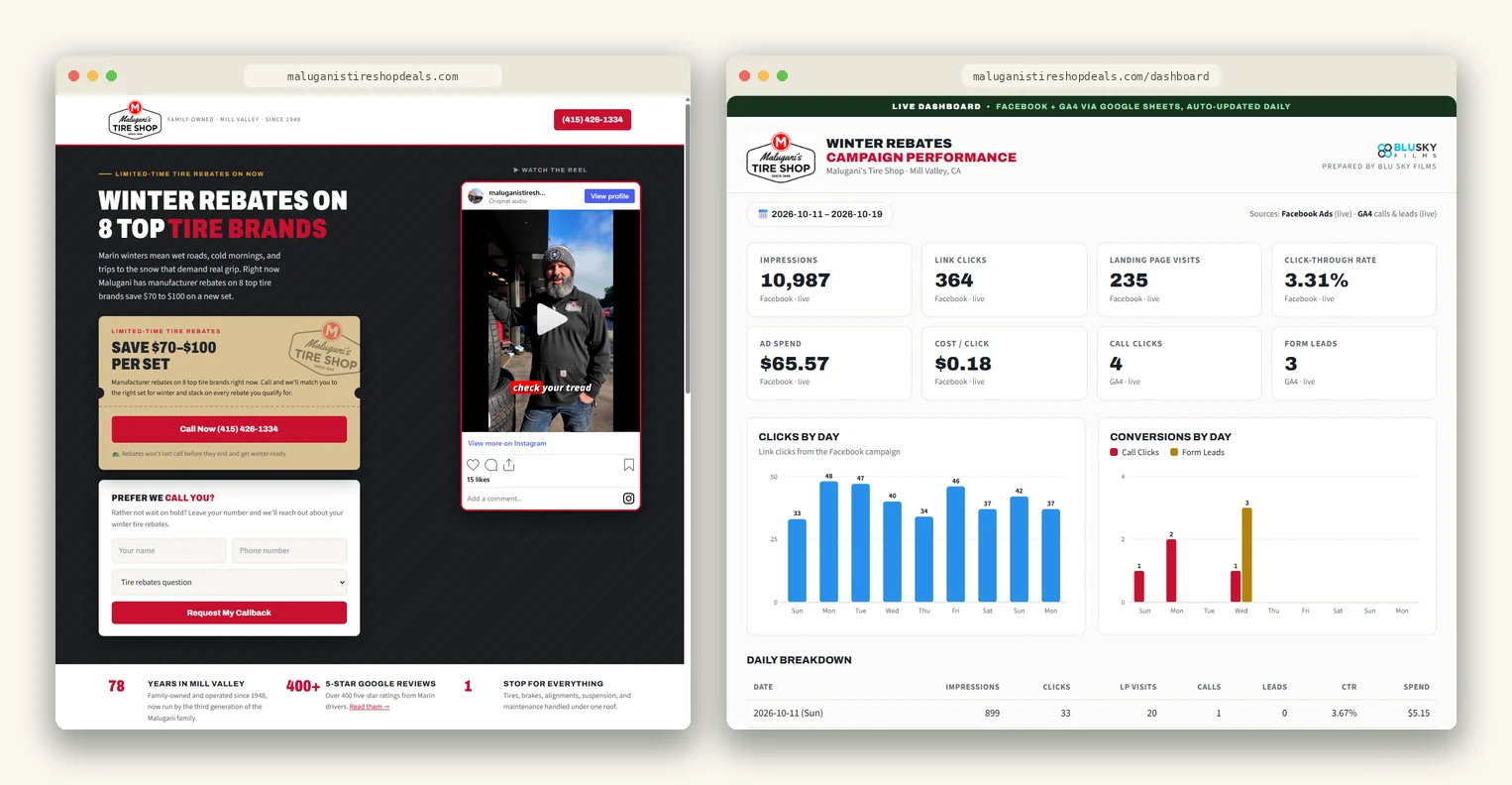Click the landing page vertical scrollbar
1512x785 pixels.
tap(688, 248)
